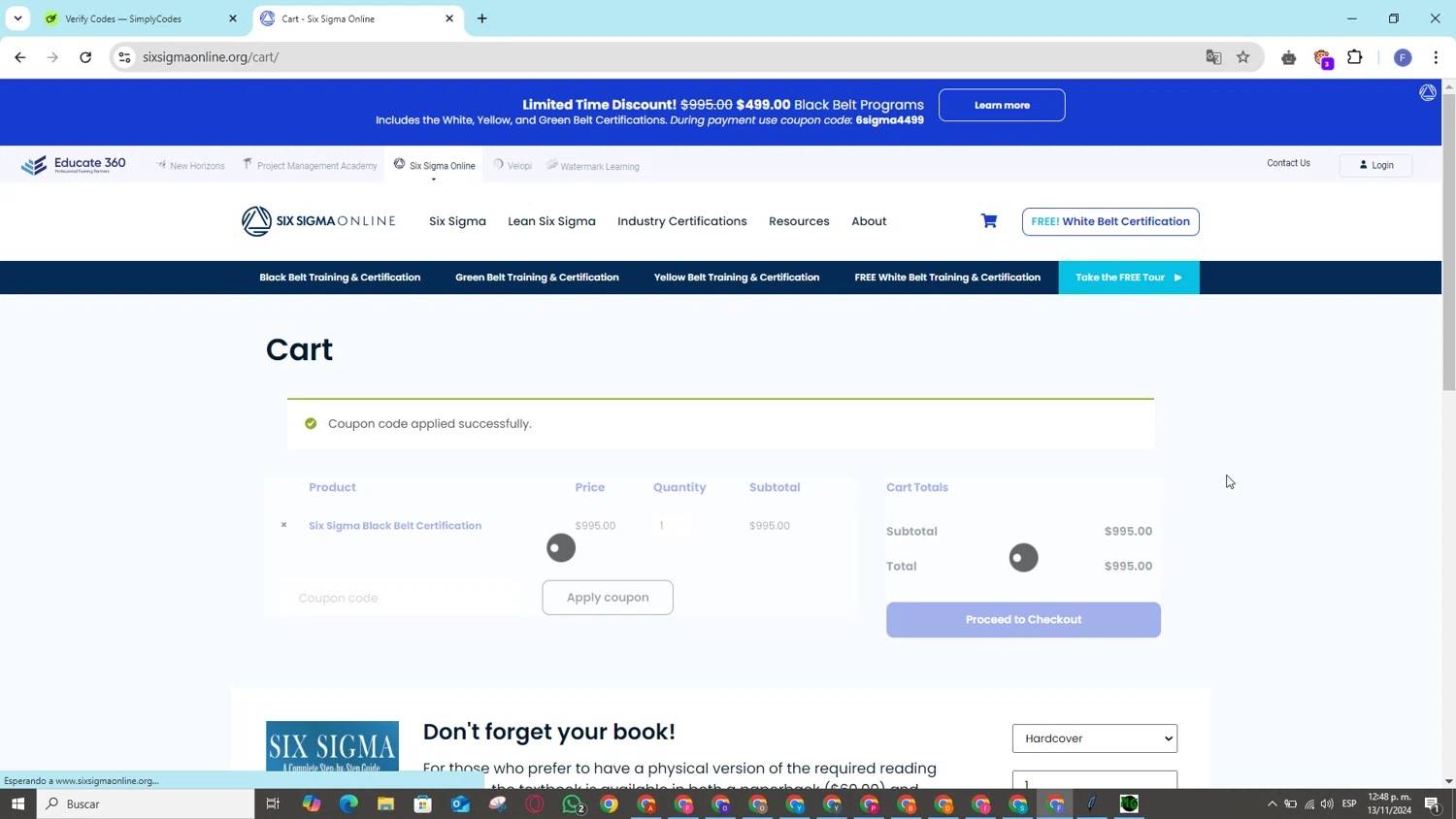Click the Six Sigma Online logo

tap(318, 221)
